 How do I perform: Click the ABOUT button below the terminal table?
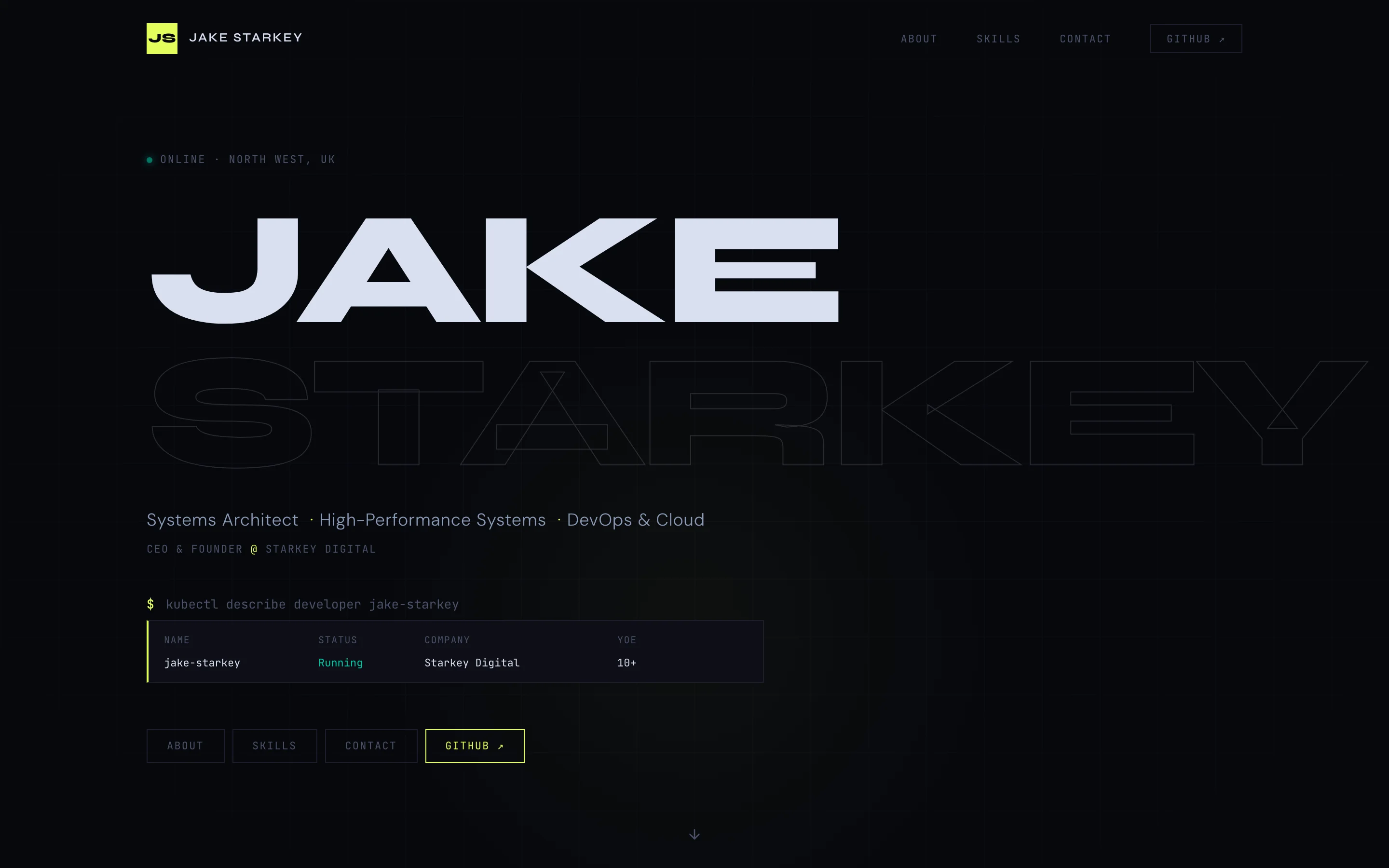185,746
